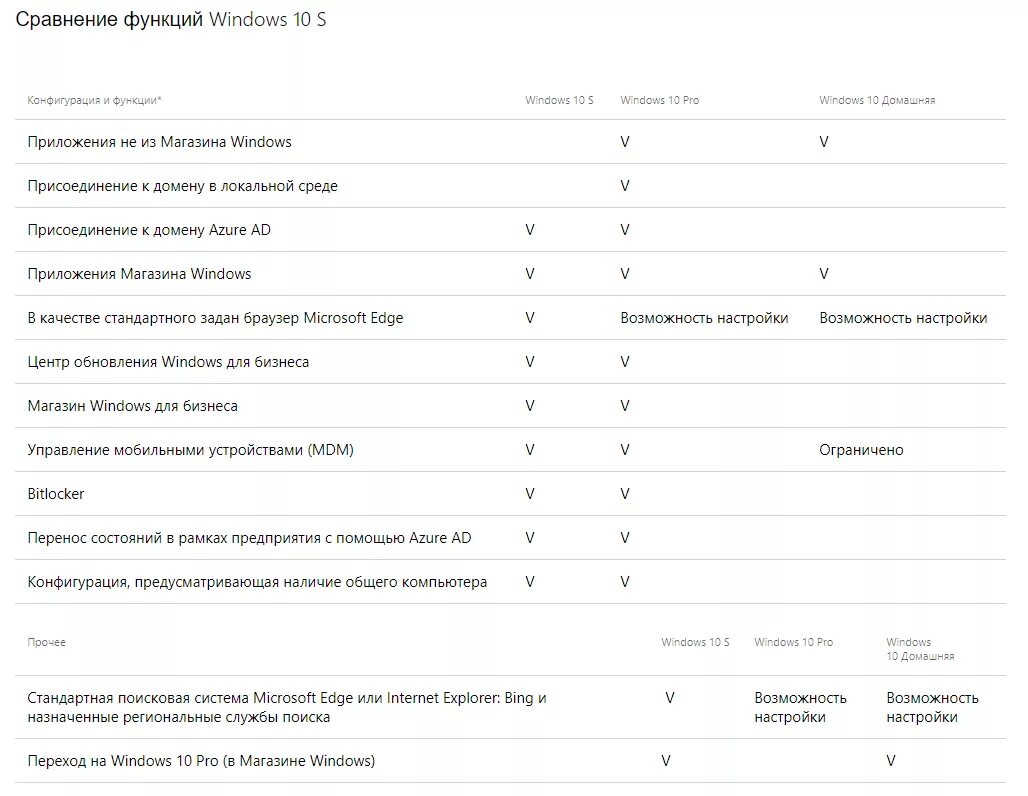Click 'Windows 10 Домашняя' header in first table

point(877,100)
